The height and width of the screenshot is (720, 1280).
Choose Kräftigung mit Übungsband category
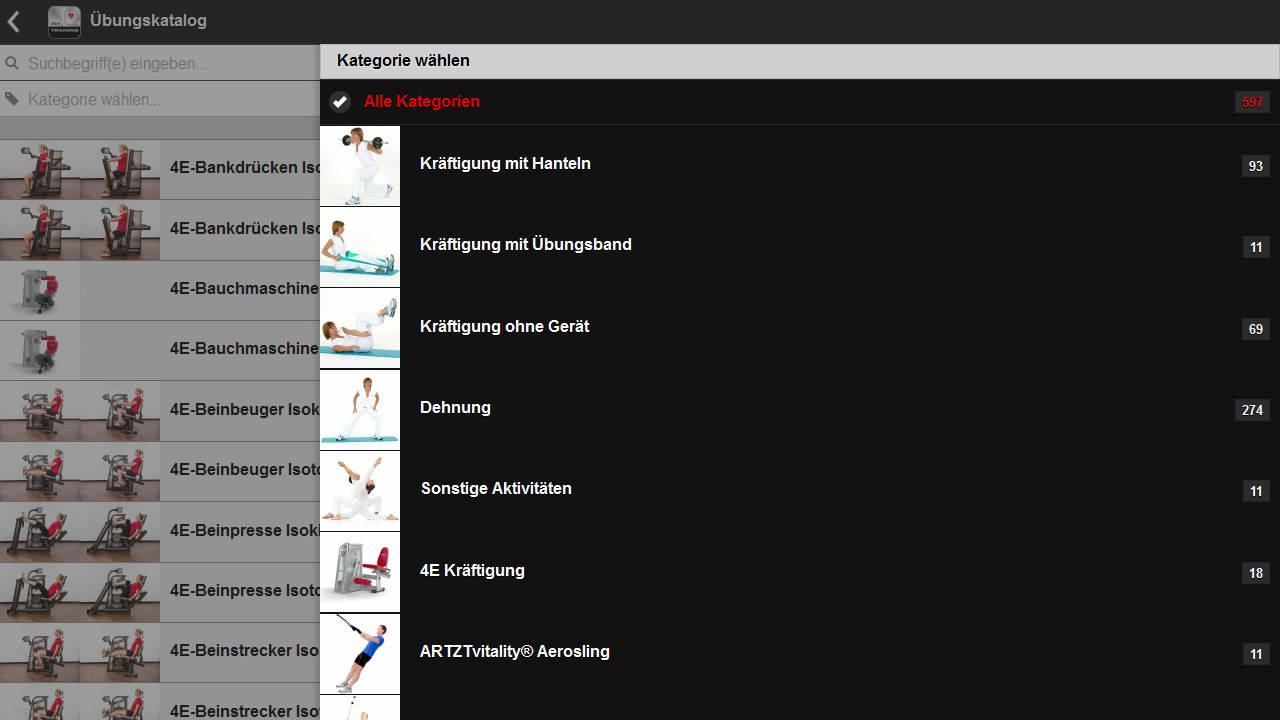coord(800,247)
